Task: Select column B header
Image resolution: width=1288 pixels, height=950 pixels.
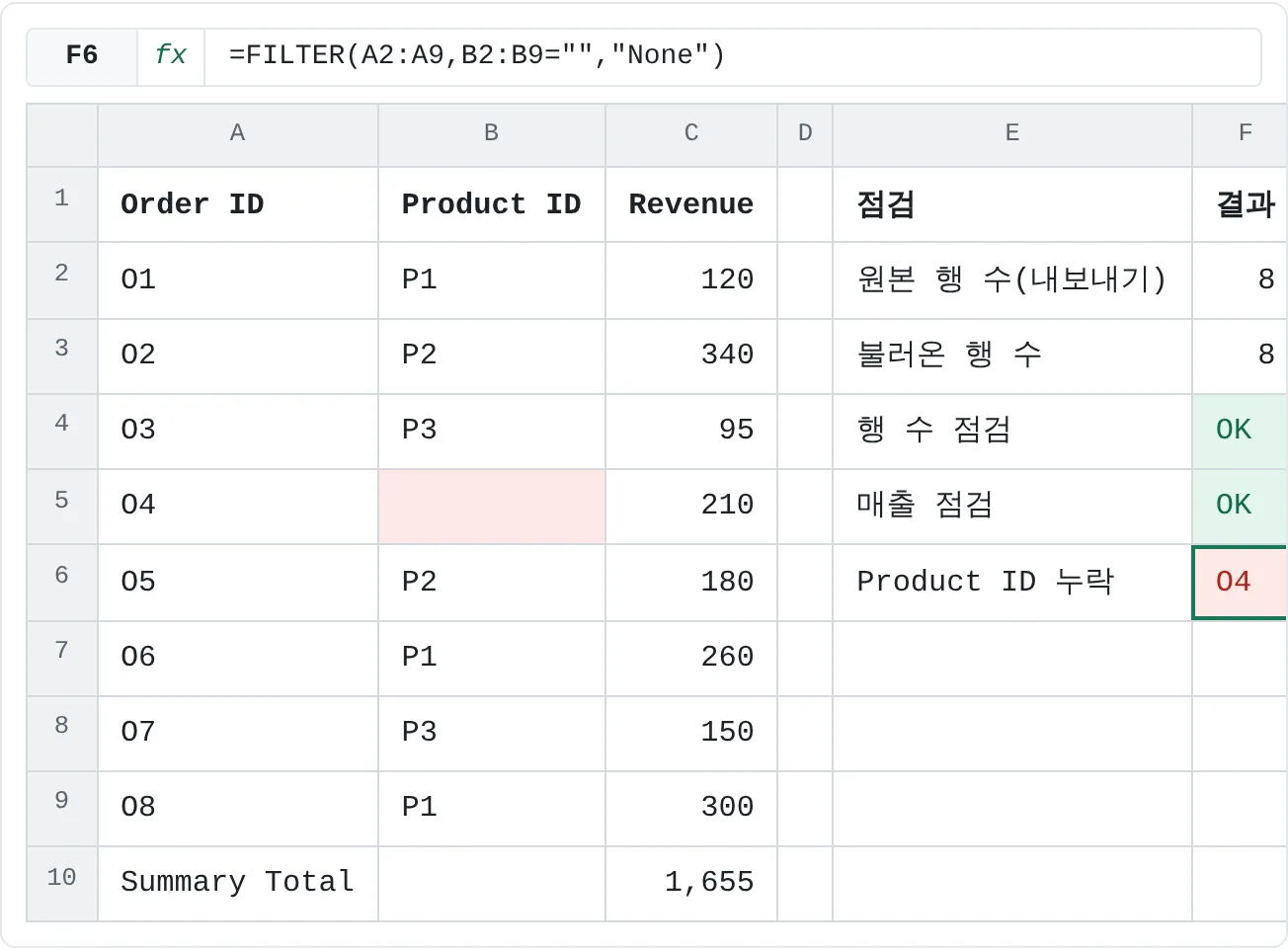Action: click(x=492, y=133)
